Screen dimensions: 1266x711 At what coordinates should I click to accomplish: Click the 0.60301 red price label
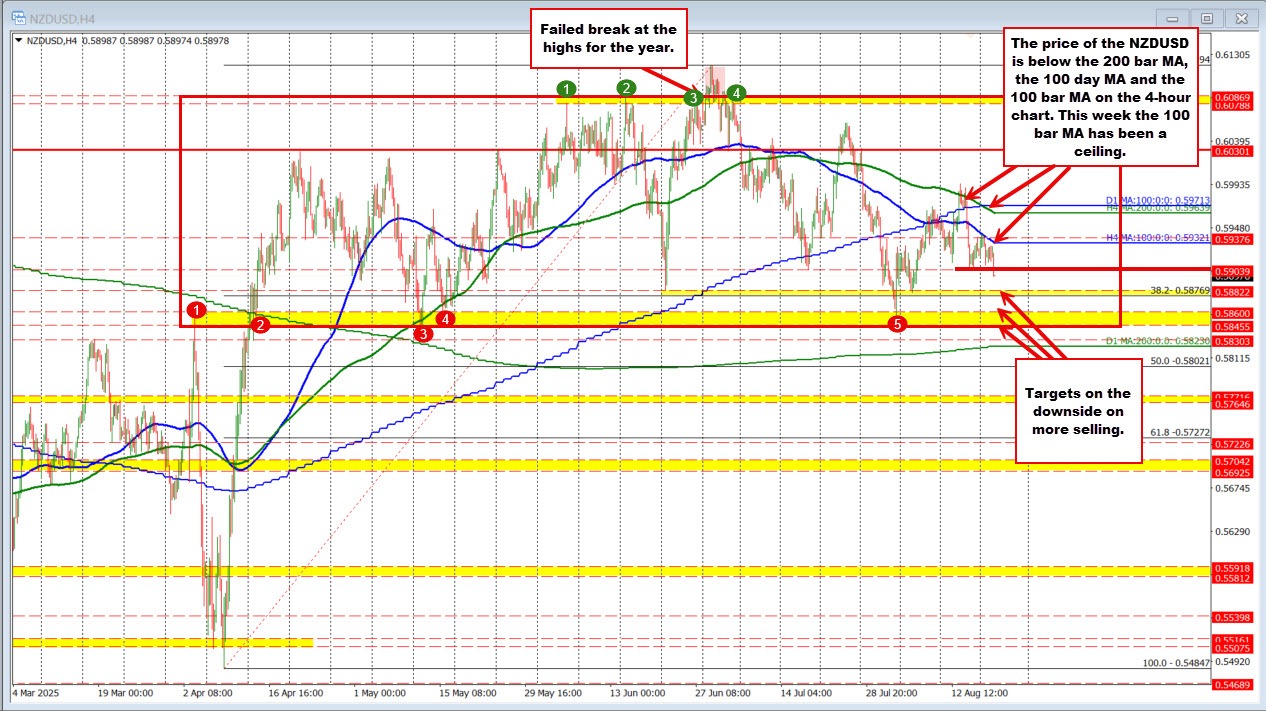(1233, 152)
